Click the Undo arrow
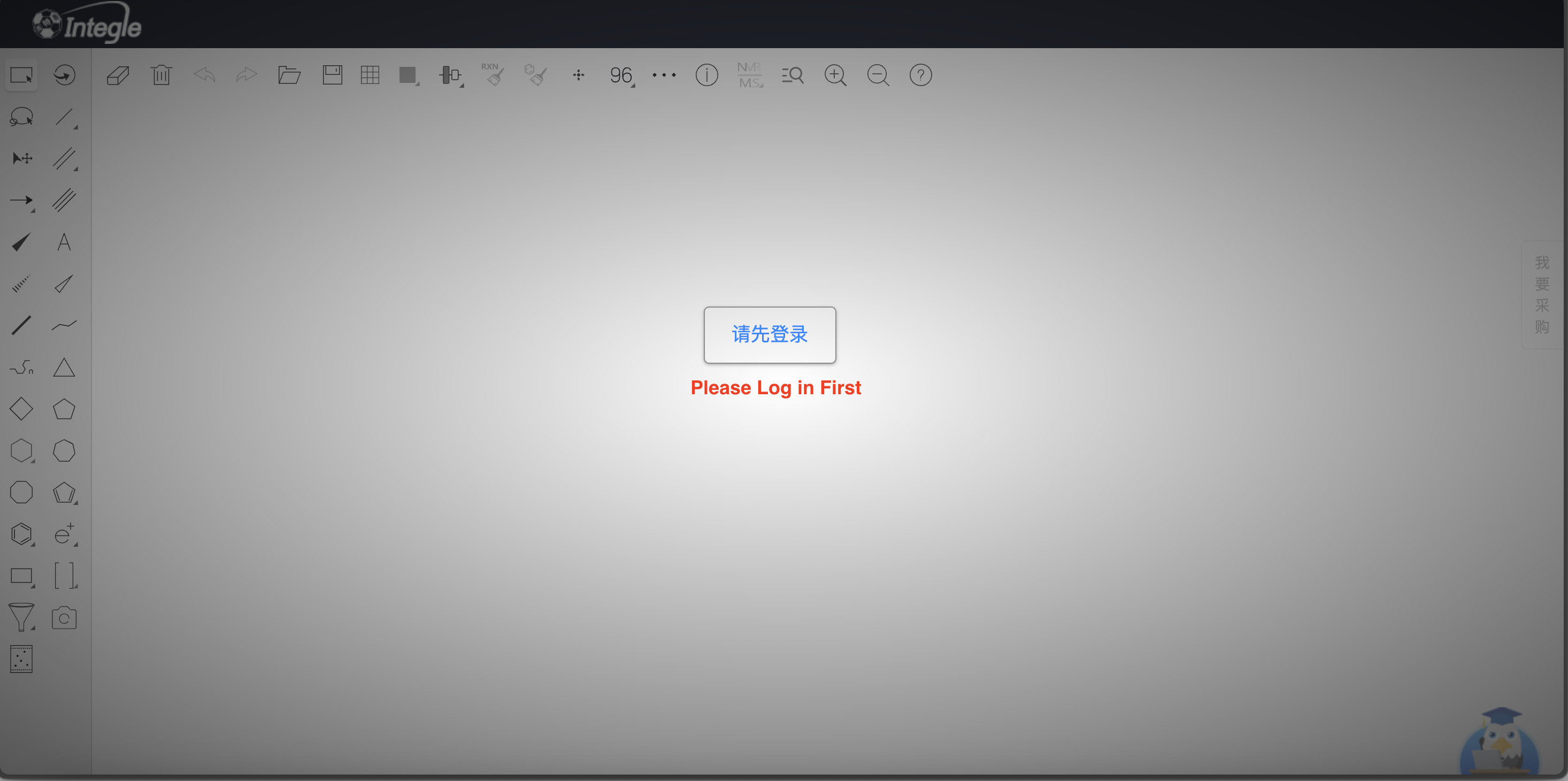This screenshot has height=781, width=1568. (204, 75)
